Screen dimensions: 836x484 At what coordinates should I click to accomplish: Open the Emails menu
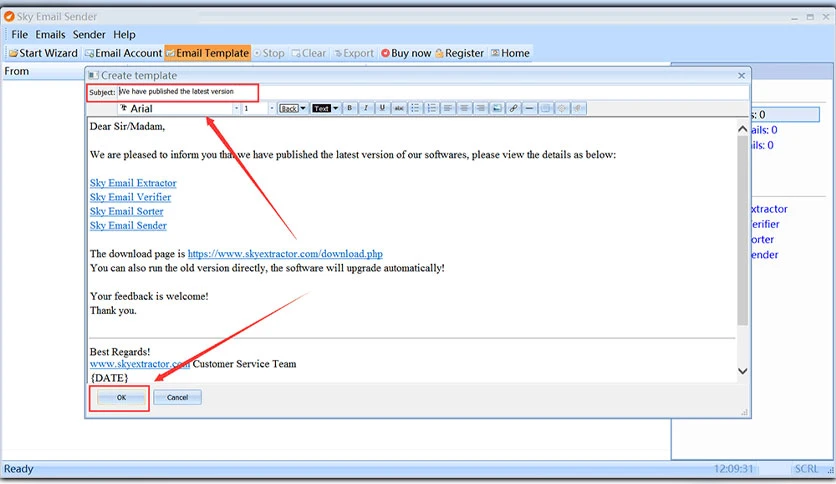point(50,35)
